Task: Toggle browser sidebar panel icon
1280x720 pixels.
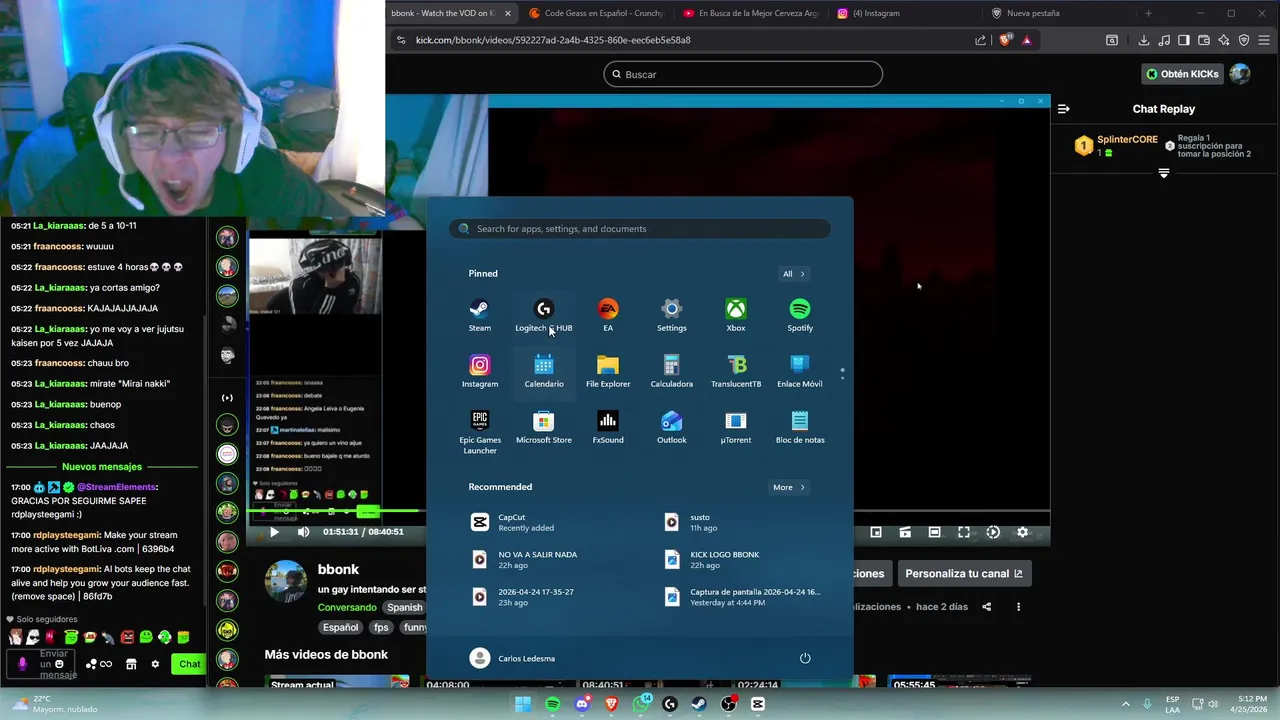Action: tap(1184, 40)
